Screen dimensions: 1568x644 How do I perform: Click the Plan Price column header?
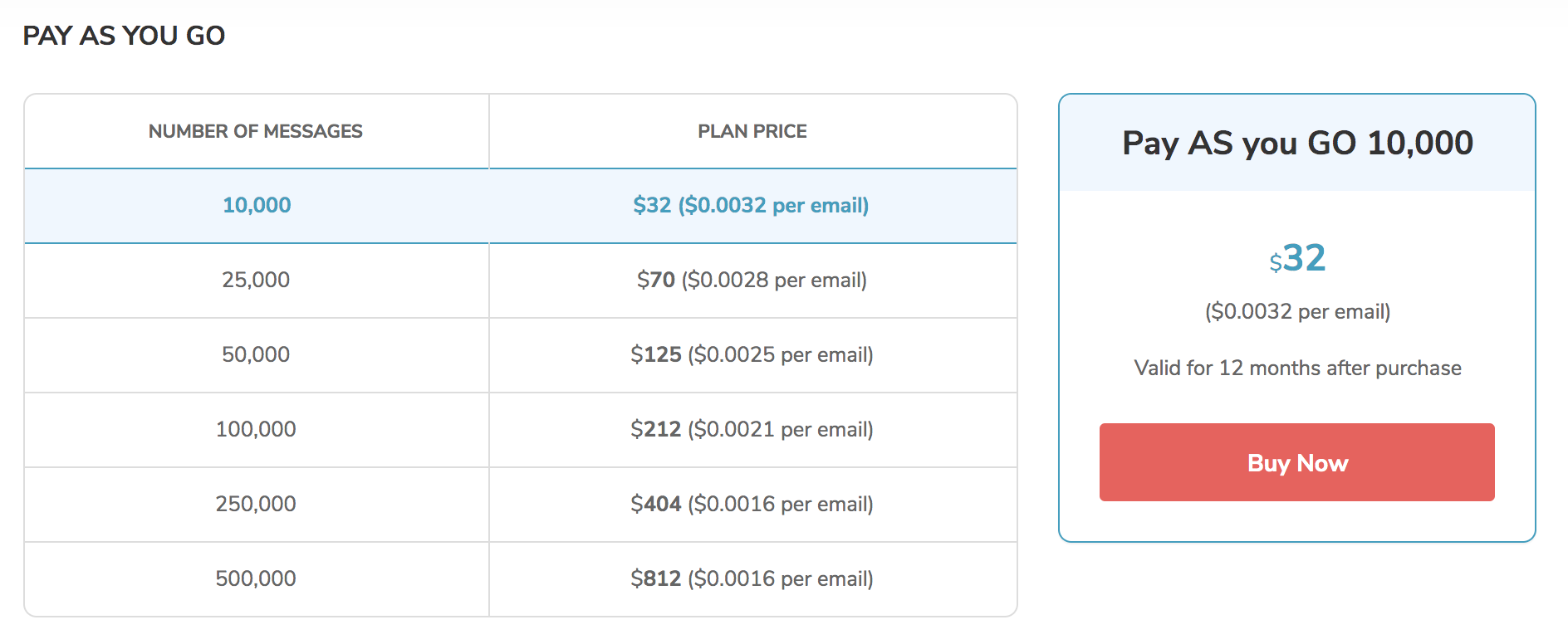pyautogui.click(x=752, y=131)
